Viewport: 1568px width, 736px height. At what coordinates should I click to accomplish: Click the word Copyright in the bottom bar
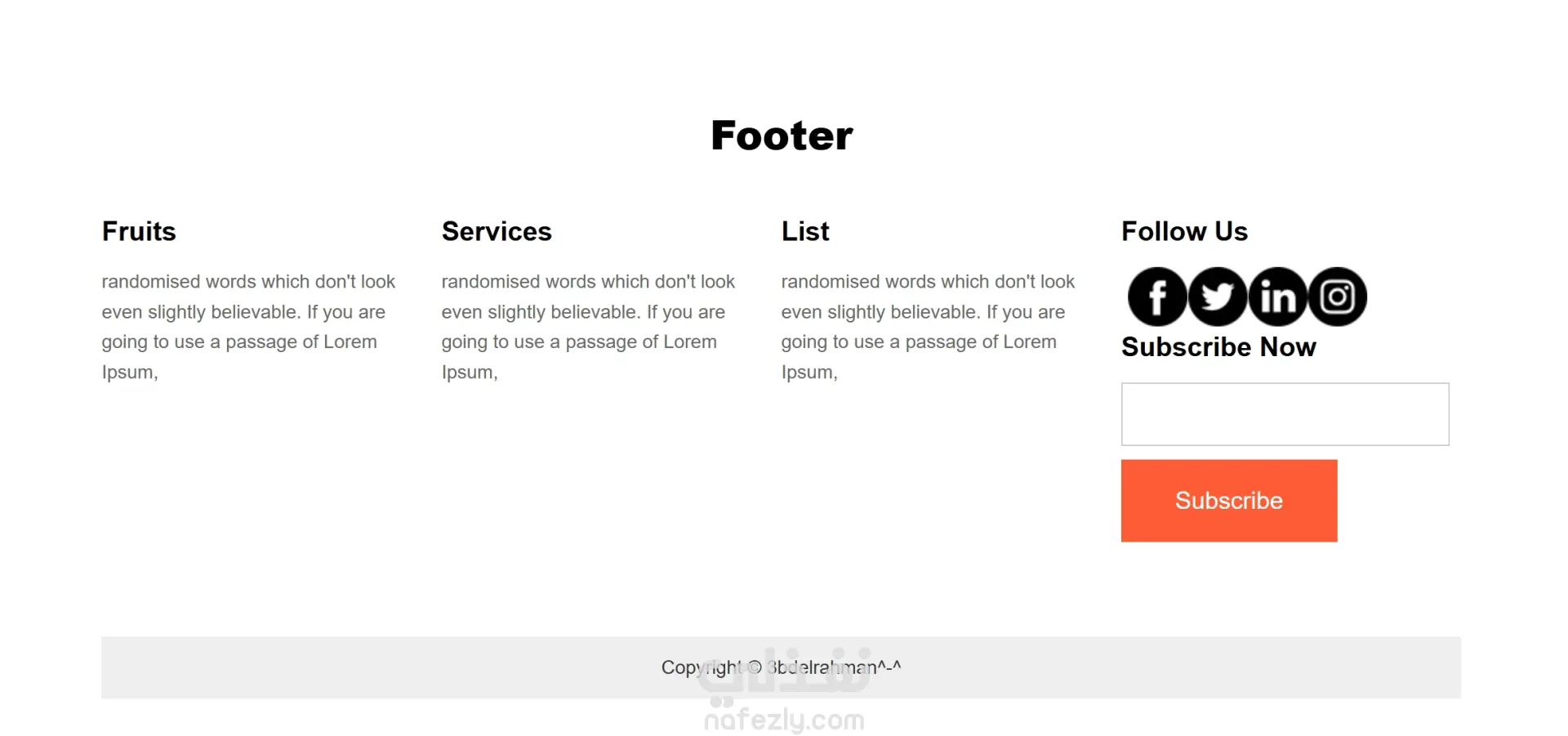(x=701, y=667)
